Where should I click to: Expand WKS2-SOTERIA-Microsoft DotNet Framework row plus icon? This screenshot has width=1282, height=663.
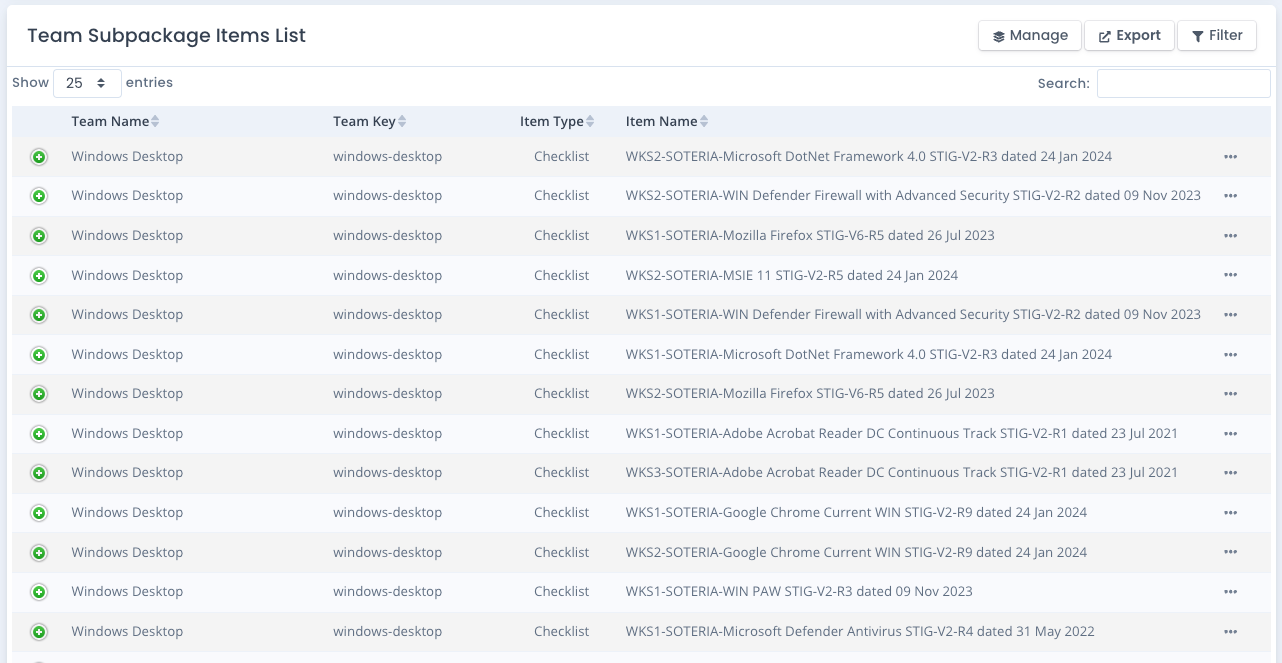coord(39,157)
